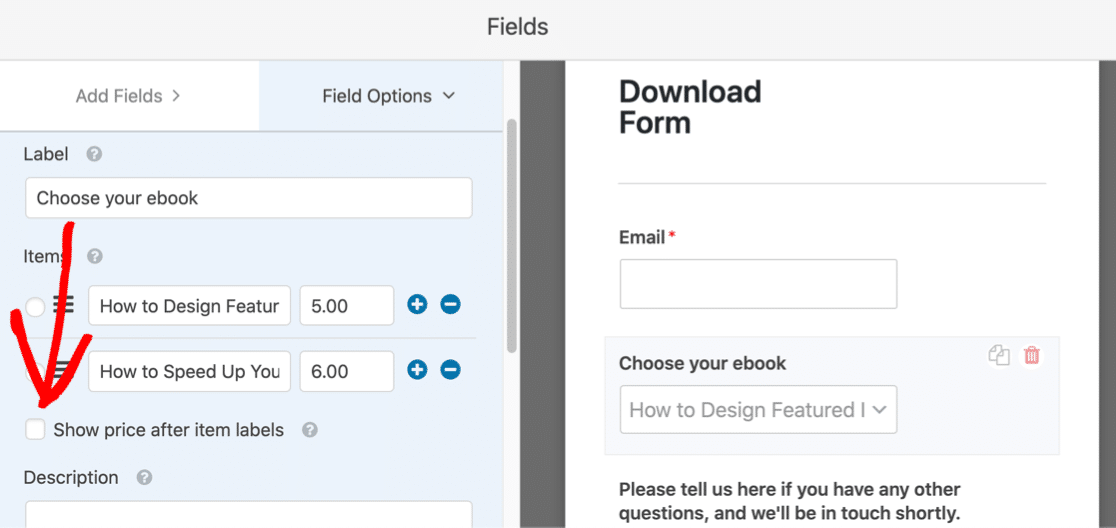Click the 5.00 price field

pyautogui.click(x=347, y=306)
